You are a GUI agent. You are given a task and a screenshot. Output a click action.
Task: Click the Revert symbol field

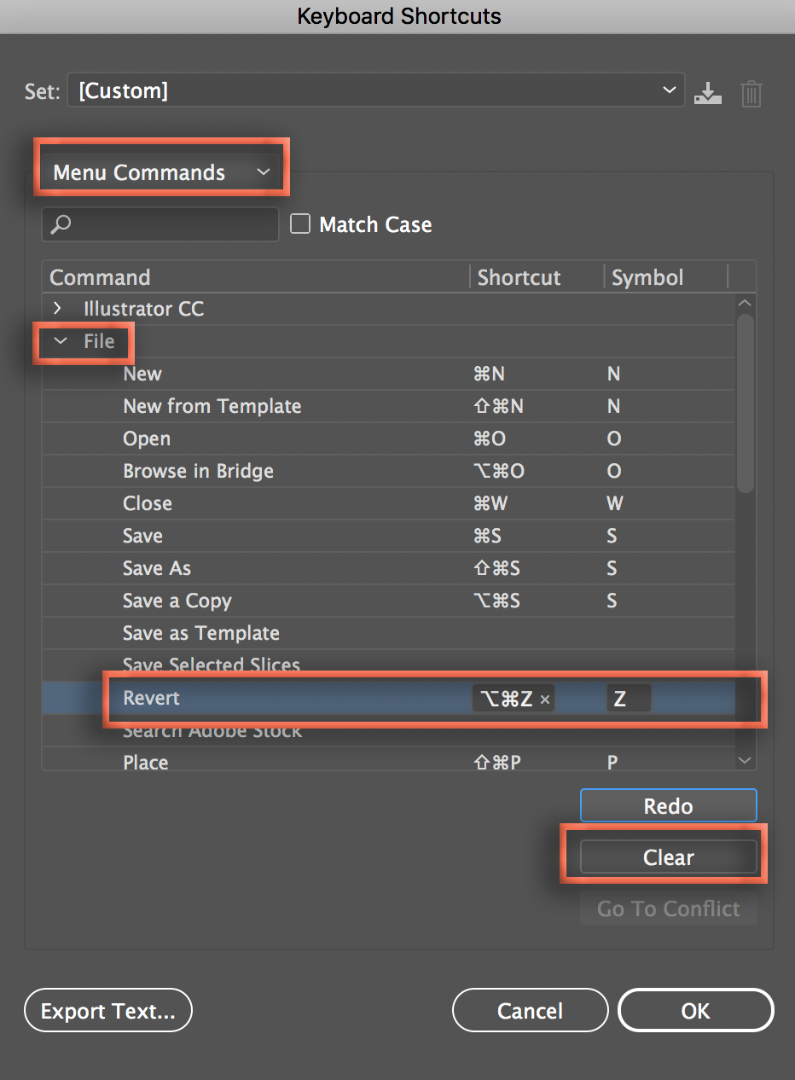tap(629, 699)
